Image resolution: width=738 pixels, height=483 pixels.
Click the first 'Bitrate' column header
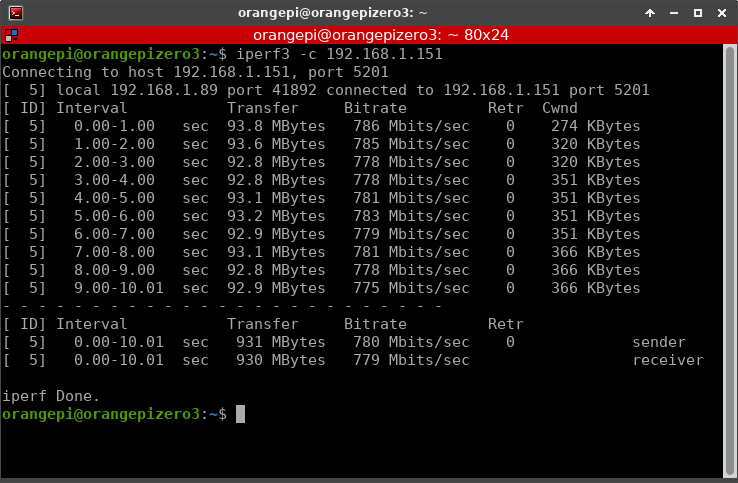pos(374,108)
